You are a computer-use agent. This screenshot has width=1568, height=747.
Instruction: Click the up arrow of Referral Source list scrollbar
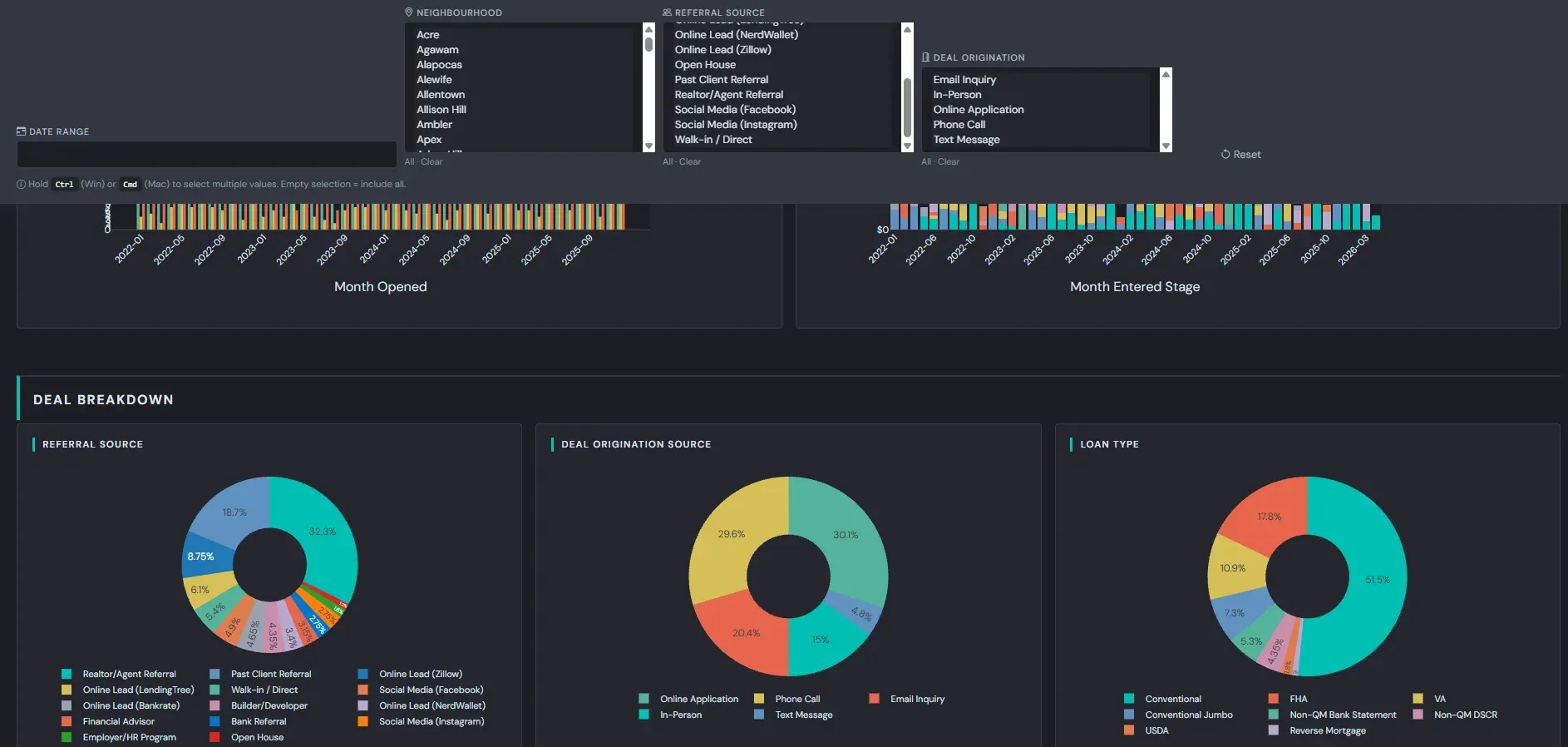click(x=908, y=29)
